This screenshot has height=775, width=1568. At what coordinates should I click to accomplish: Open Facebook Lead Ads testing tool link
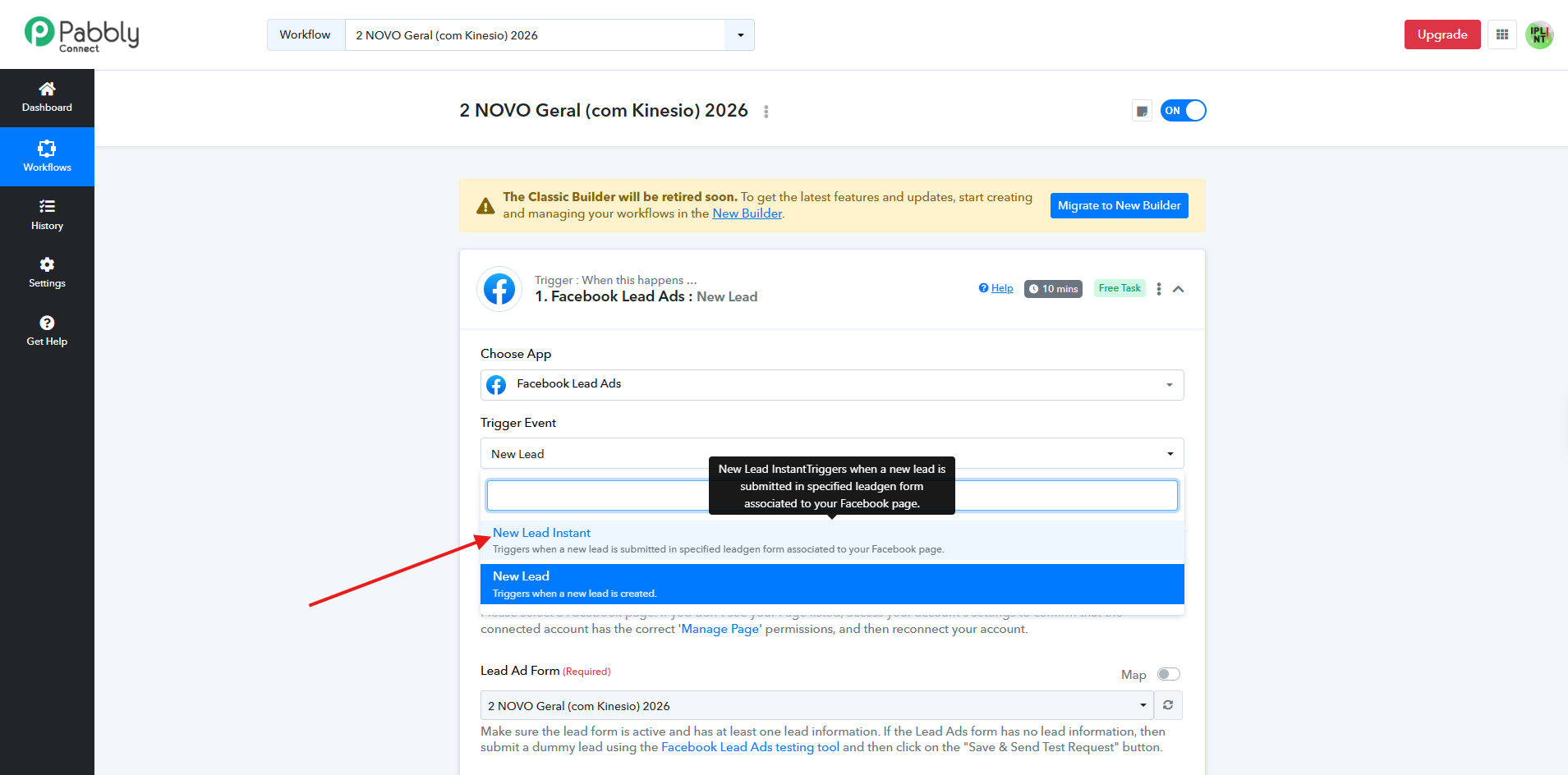[x=750, y=747]
